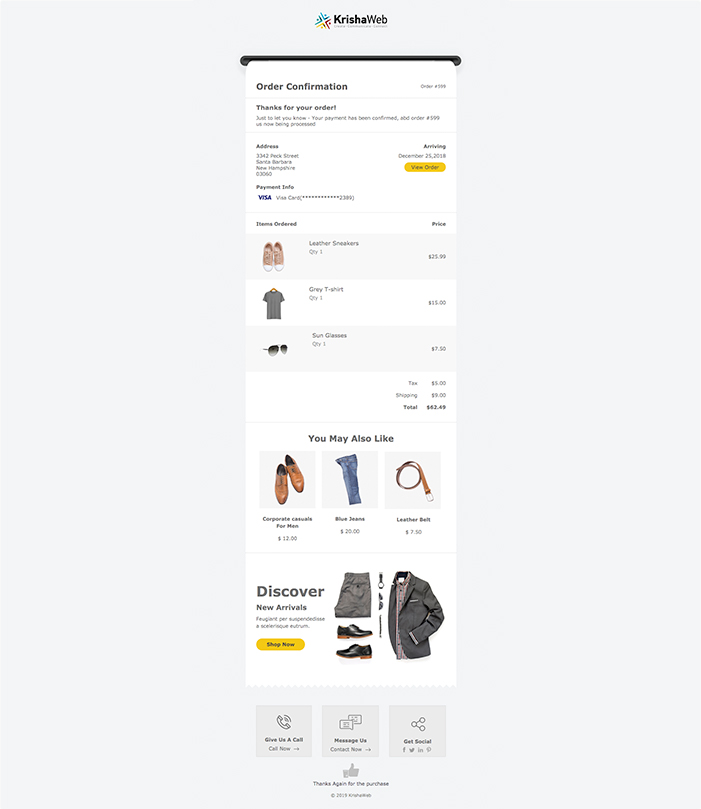Viewport: 701px width, 809px height.
Task: Follow the Contact Now arrow link
Action: pyautogui.click(x=350, y=749)
